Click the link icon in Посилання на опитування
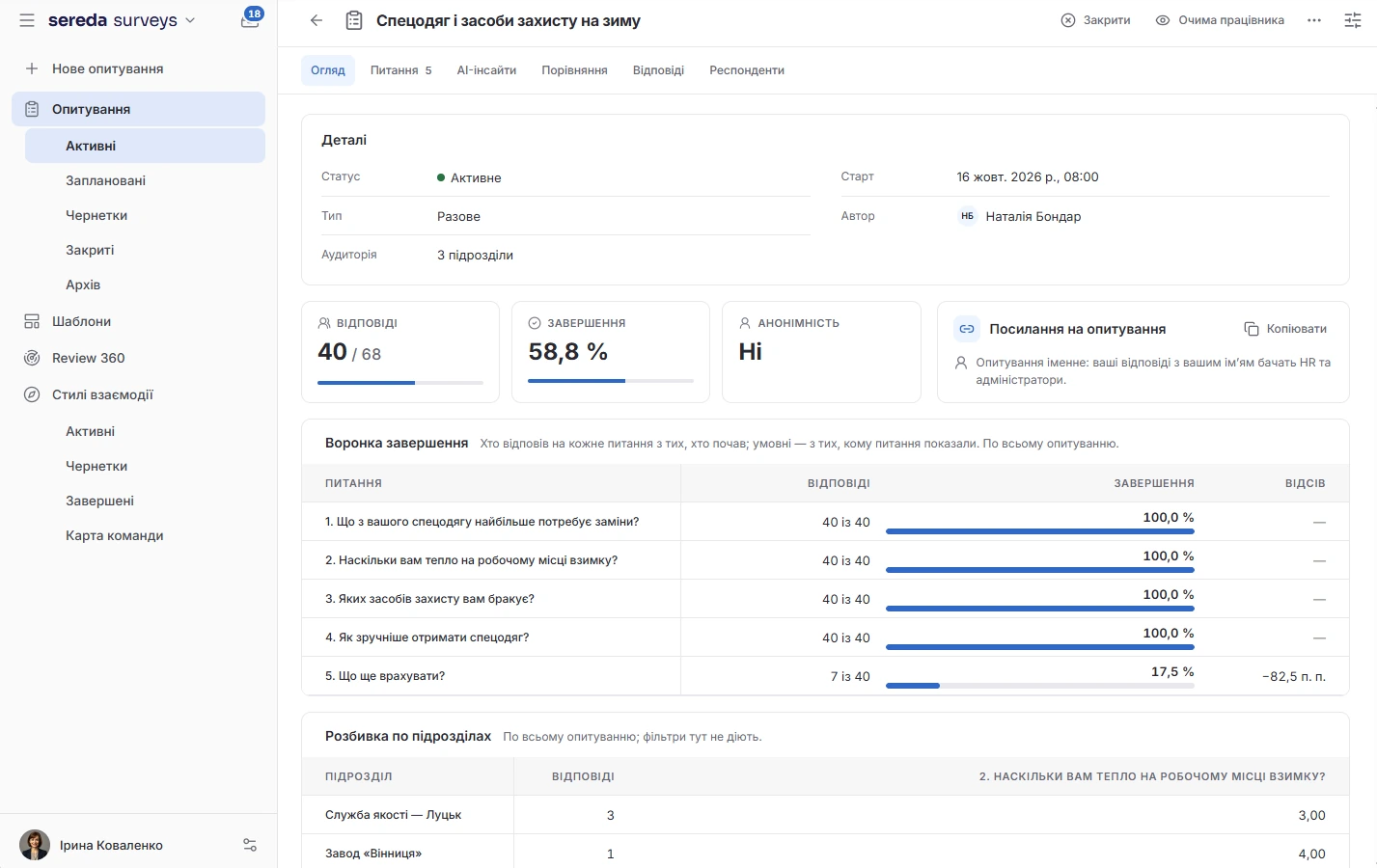Viewport: 1377px width, 868px height. [967, 329]
